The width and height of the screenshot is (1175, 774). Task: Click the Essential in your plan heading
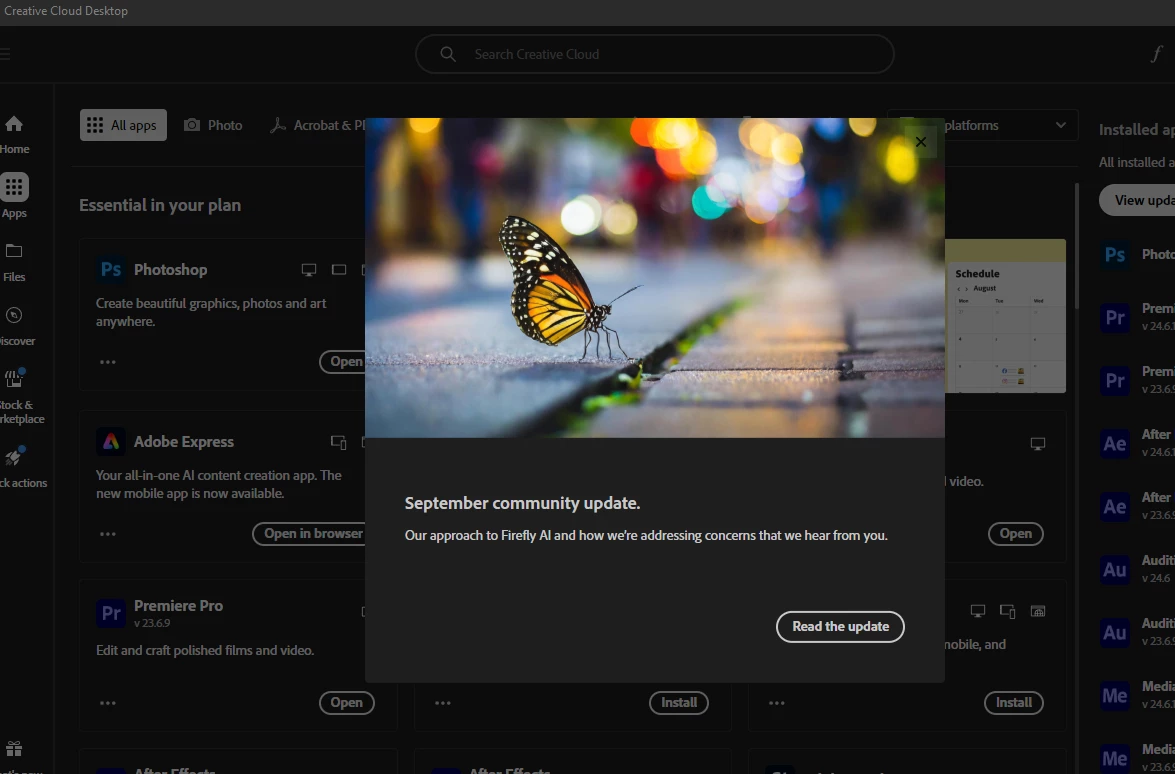click(160, 205)
